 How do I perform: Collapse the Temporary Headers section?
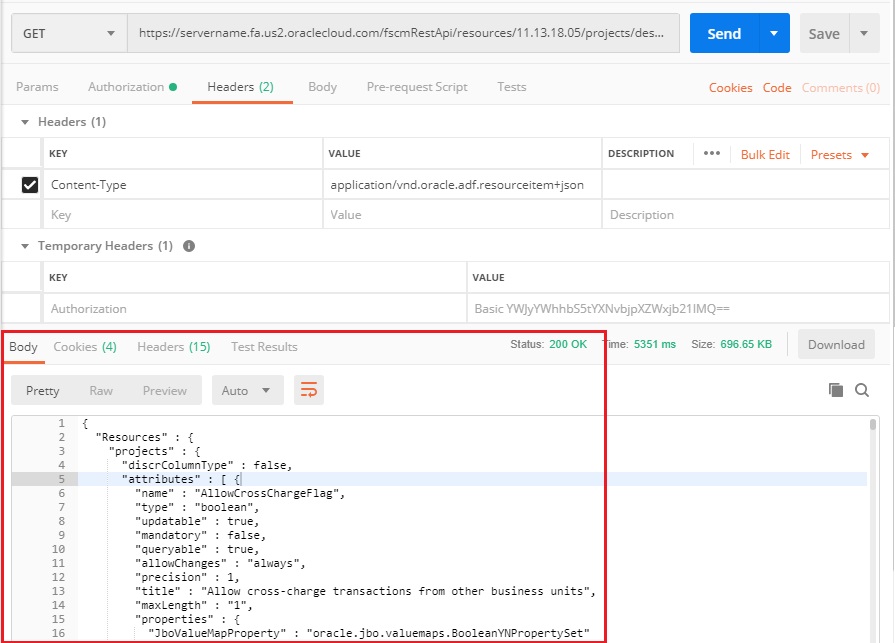point(24,246)
